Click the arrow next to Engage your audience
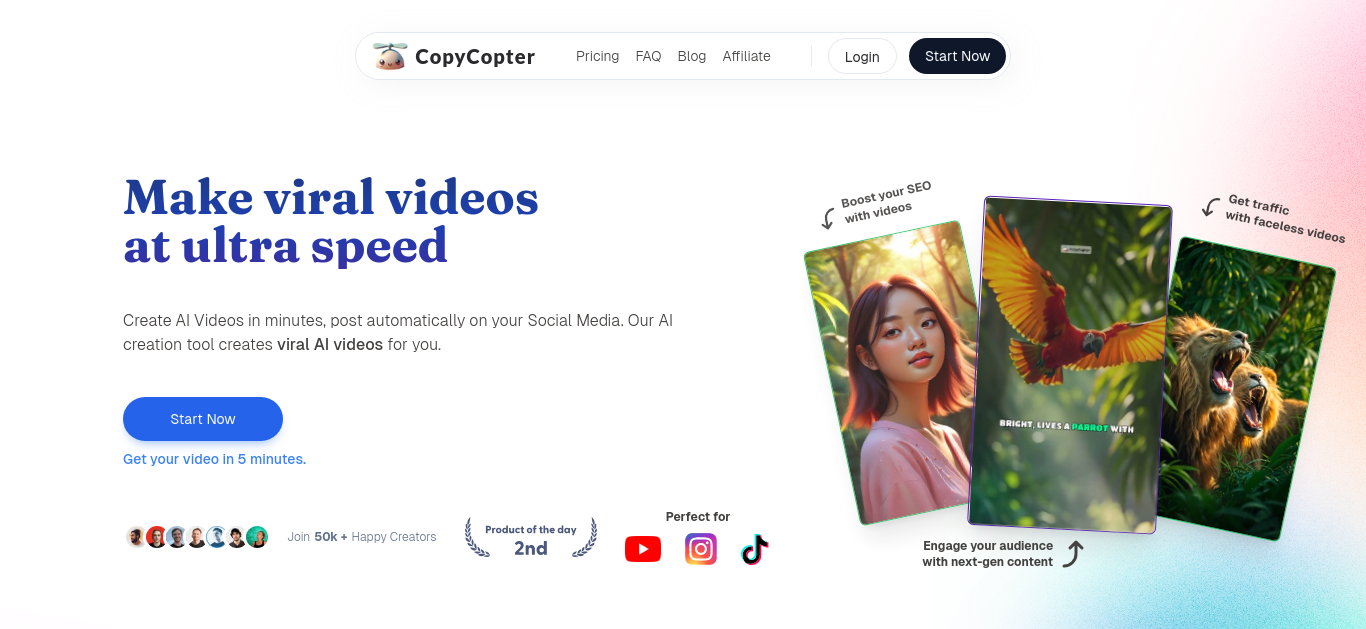The height and width of the screenshot is (629, 1366). (x=1073, y=554)
